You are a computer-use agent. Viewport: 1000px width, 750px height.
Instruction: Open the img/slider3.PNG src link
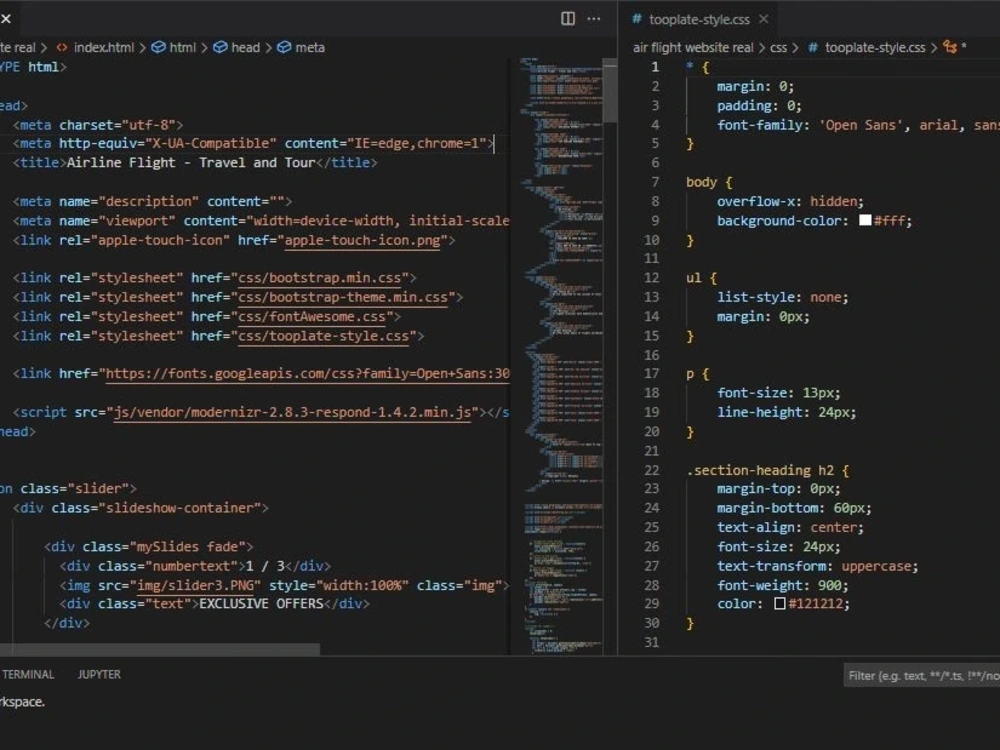point(196,585)
